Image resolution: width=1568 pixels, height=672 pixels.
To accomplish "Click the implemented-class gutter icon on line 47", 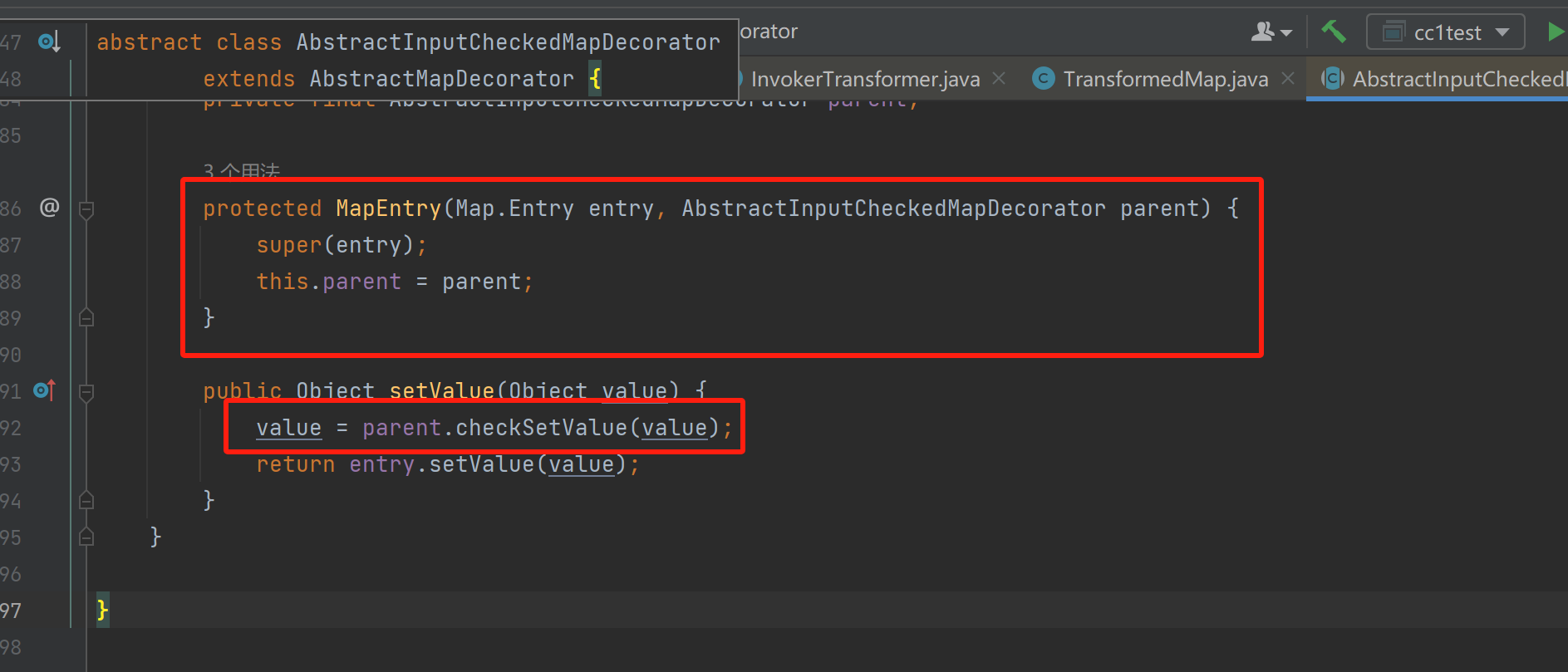I will [x=49, y=42].
